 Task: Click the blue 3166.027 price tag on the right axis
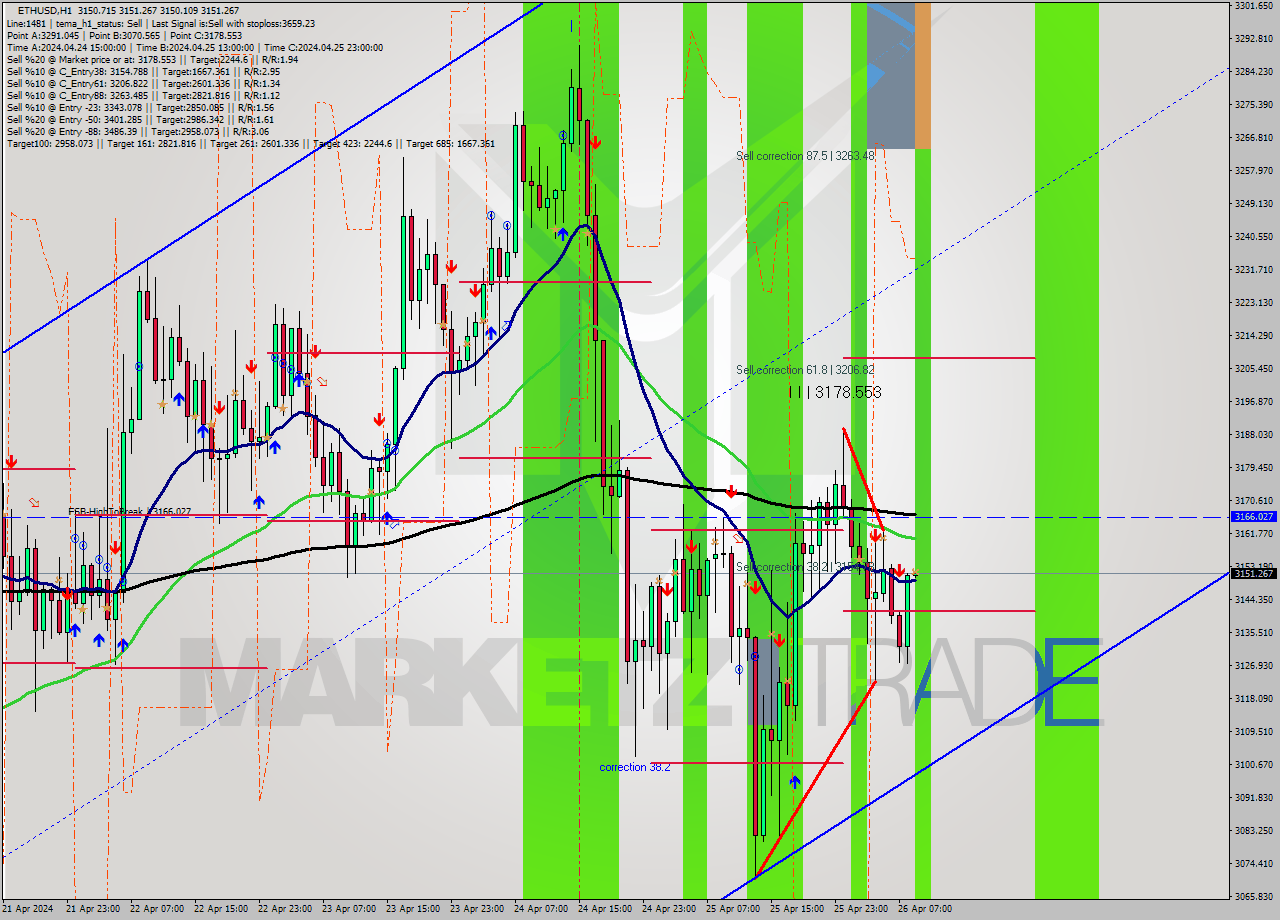1252,517
